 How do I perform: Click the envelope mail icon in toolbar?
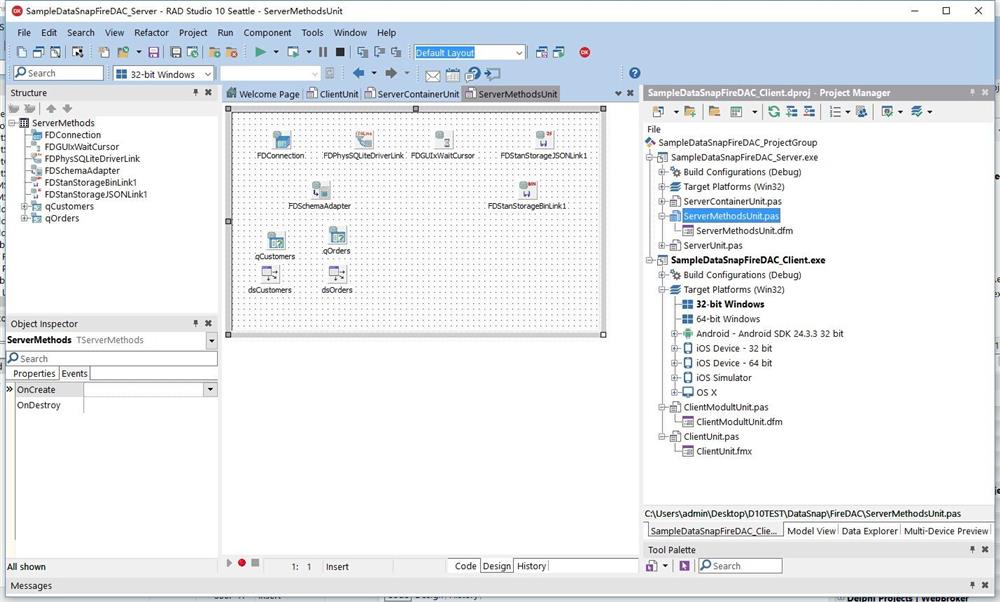(x=432, y=76)
